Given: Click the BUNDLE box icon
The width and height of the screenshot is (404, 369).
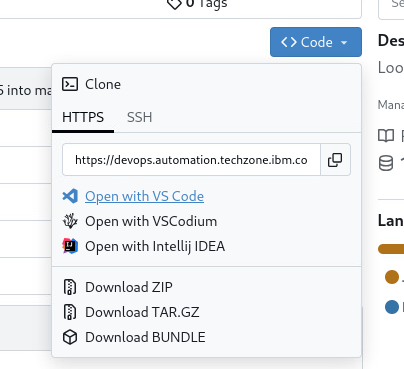Looking at the screenshot, I should tap(70, 337).
